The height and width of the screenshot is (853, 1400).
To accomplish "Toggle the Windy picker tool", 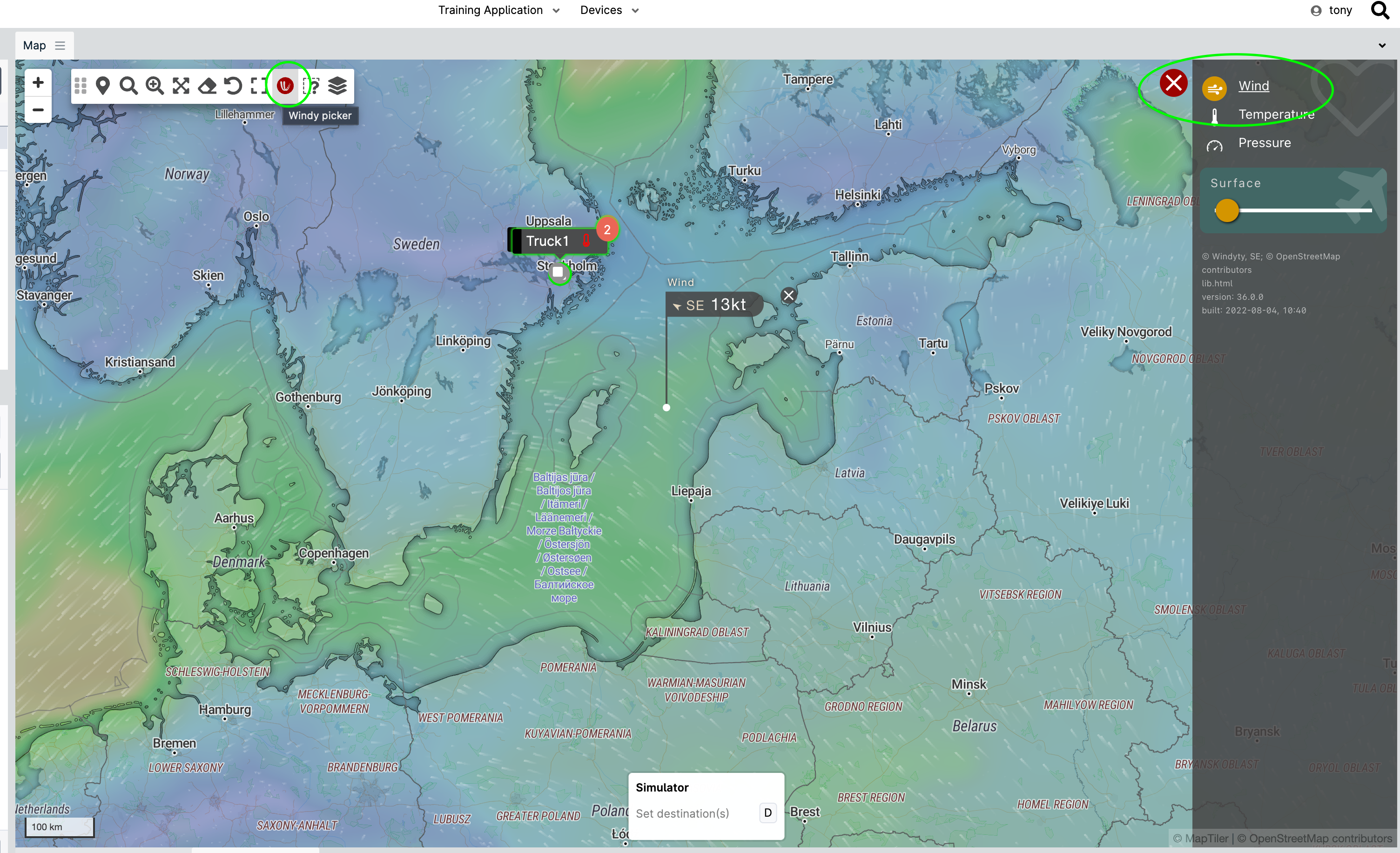I will [285, 86].
